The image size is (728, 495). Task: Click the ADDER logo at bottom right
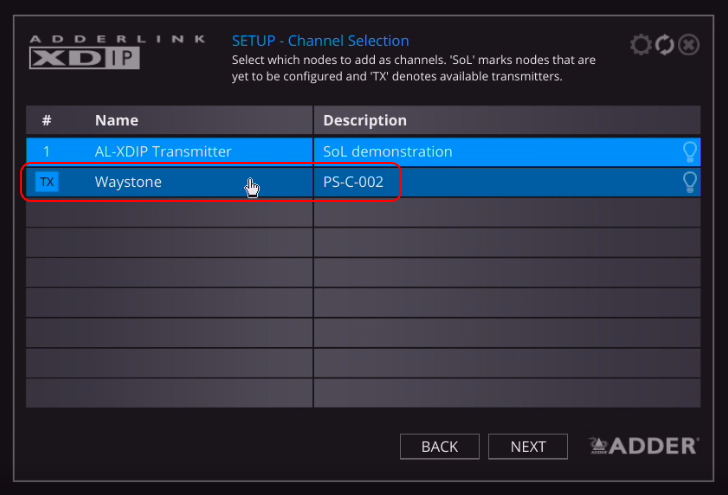643,446
